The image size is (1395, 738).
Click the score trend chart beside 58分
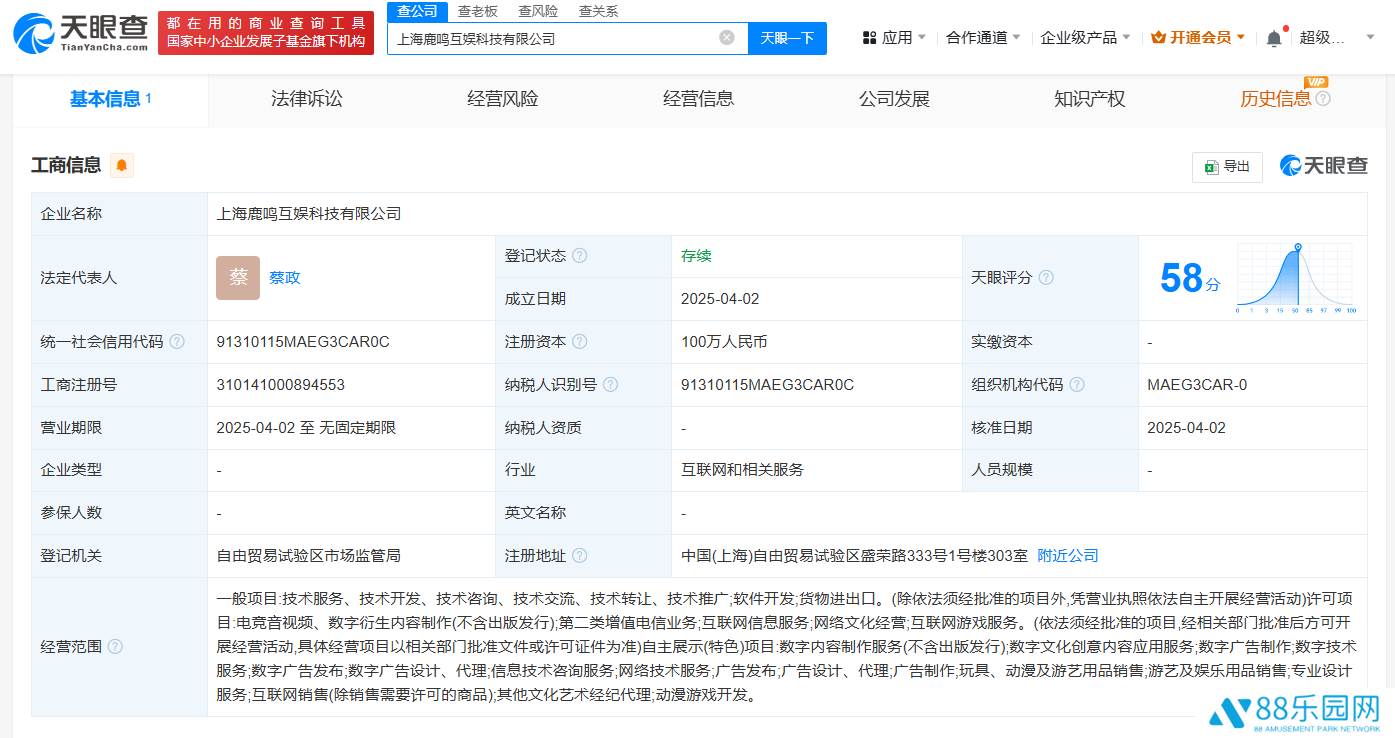[1295, 278]
